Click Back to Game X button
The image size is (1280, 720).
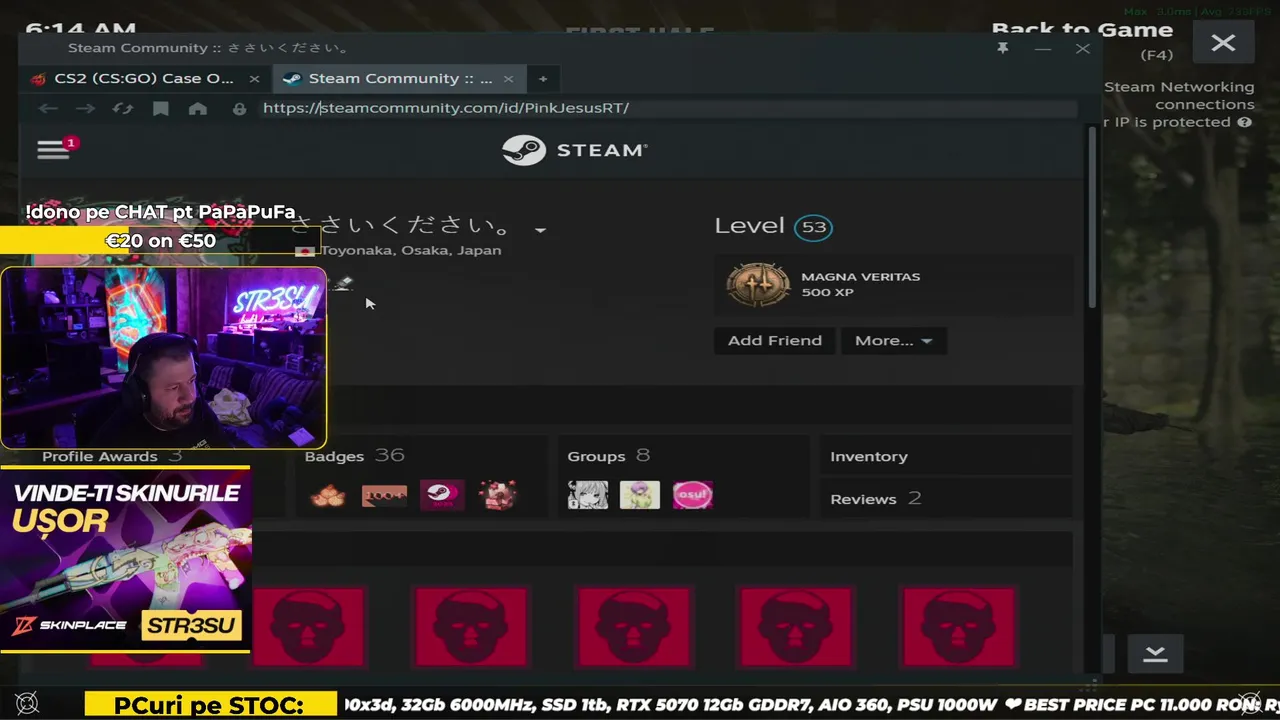pyautogui.click(x=1223, y=43)
